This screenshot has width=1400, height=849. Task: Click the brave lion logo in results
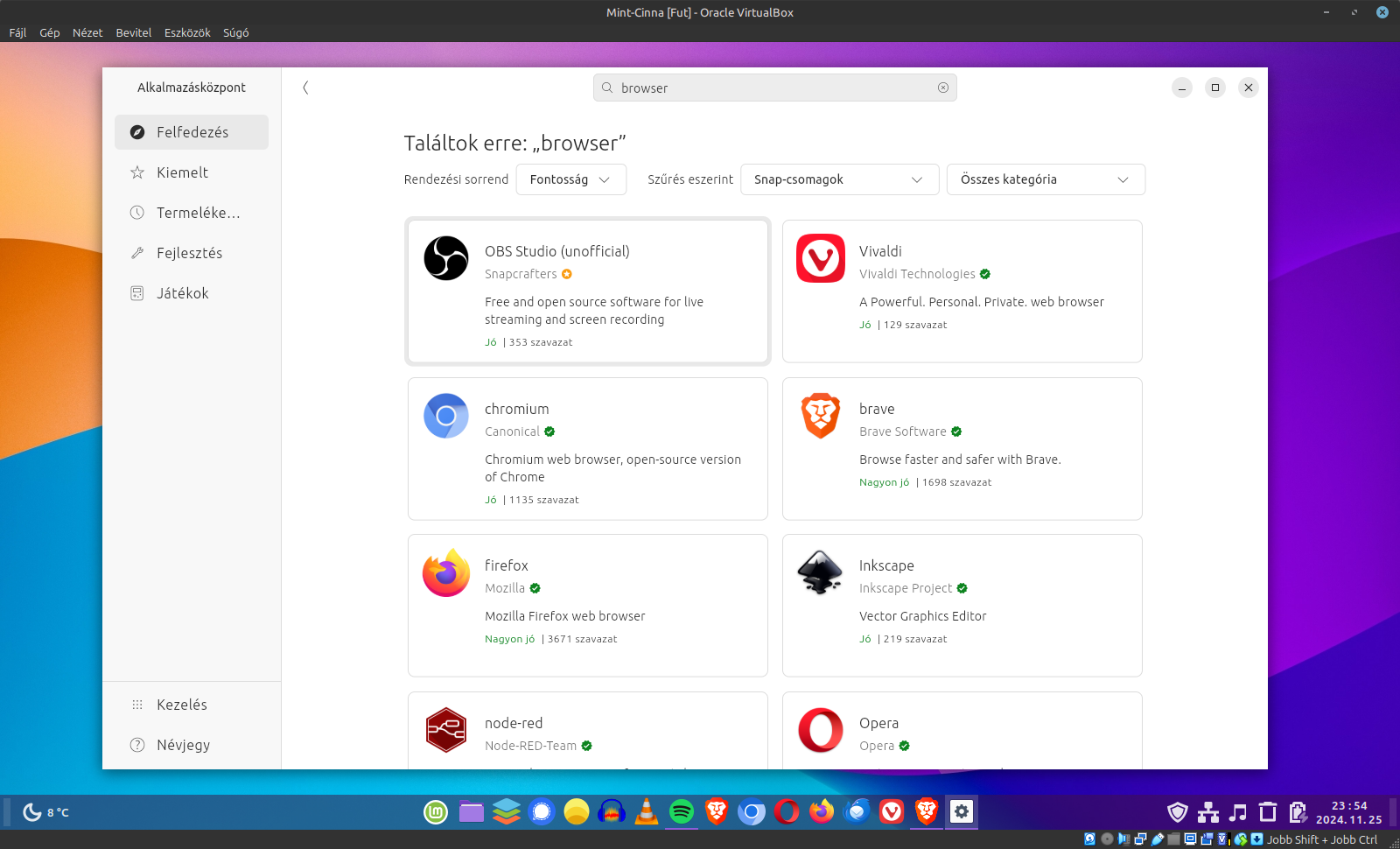pos(821,416)
